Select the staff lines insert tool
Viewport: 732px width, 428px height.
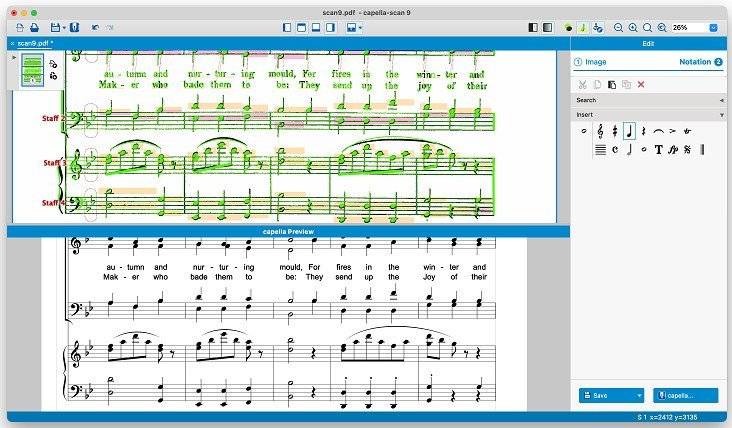tap(600, 150)
